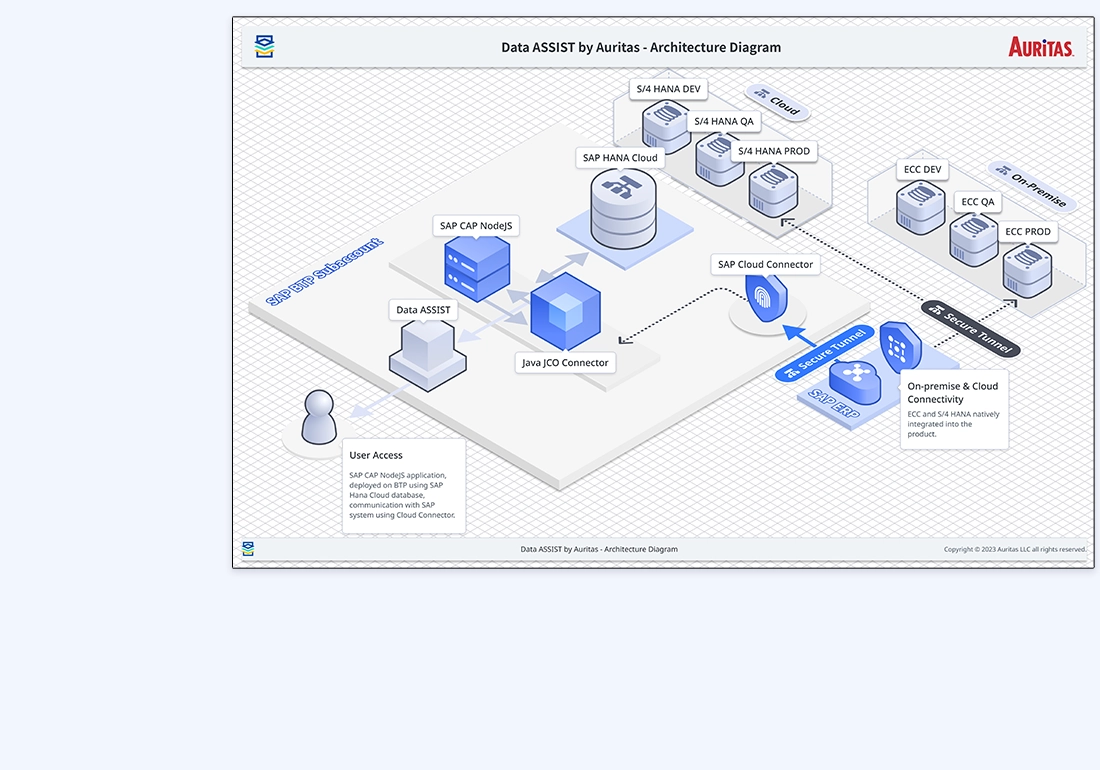Click the ECC and S/4 HANA integration description

coord(953,424)
